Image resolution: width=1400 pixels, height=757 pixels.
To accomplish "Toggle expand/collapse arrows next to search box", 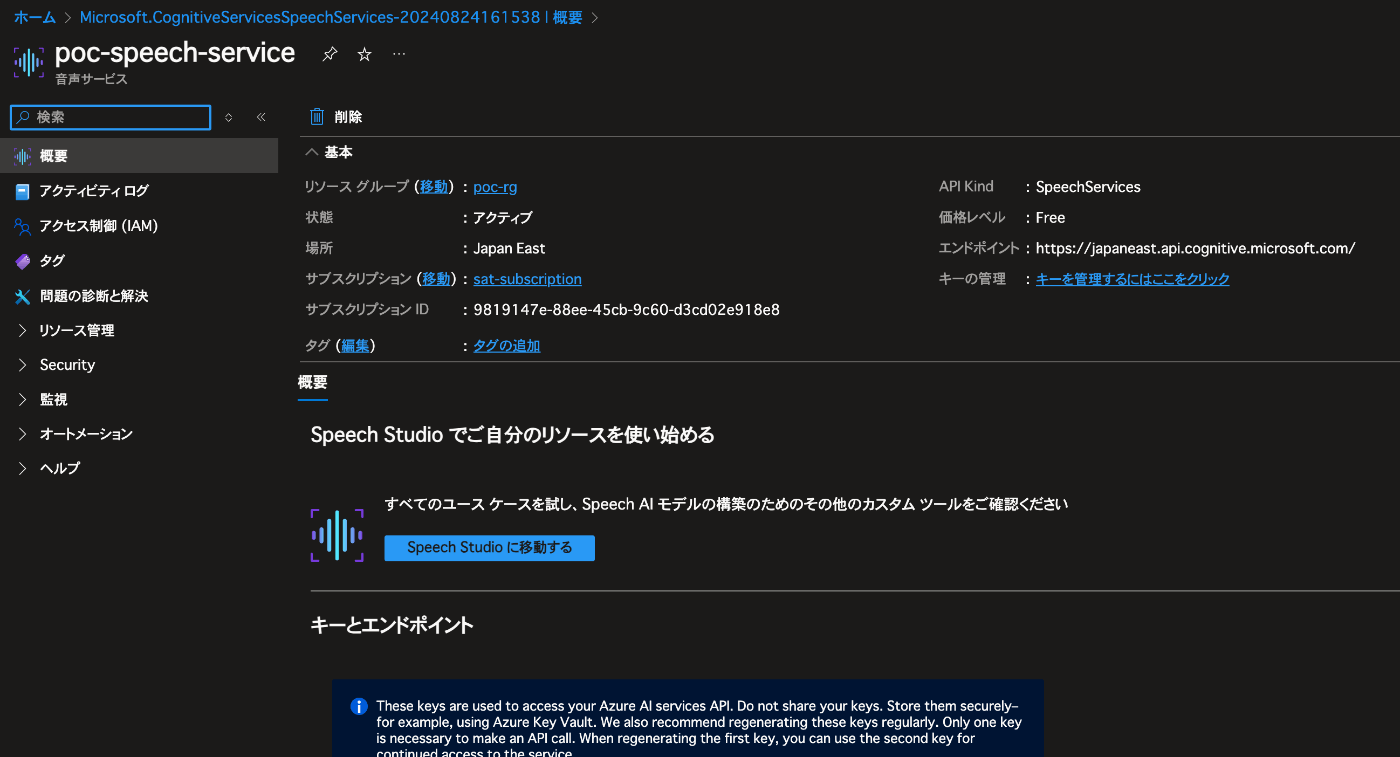I will 229,117.
